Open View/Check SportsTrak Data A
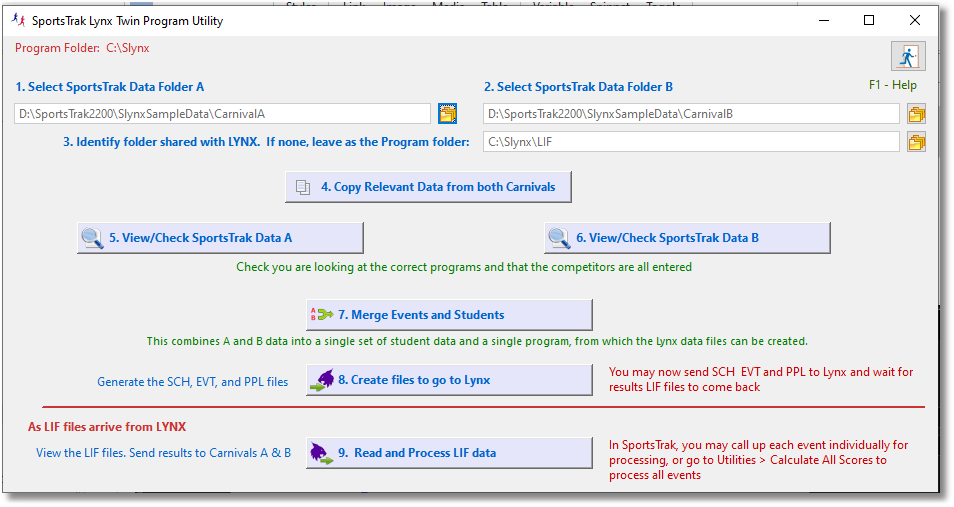Viewport: 954px width, 507px height. 220,238
